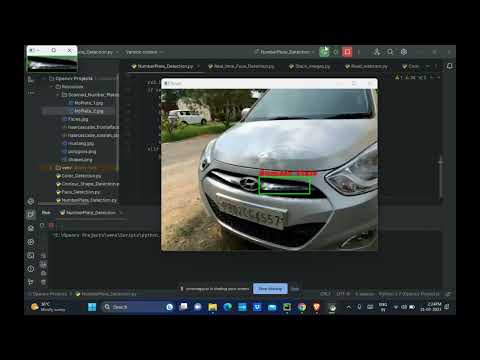Click the CRLF line separator in status bar
480x360 pixels.
click(x=325, y=294)
